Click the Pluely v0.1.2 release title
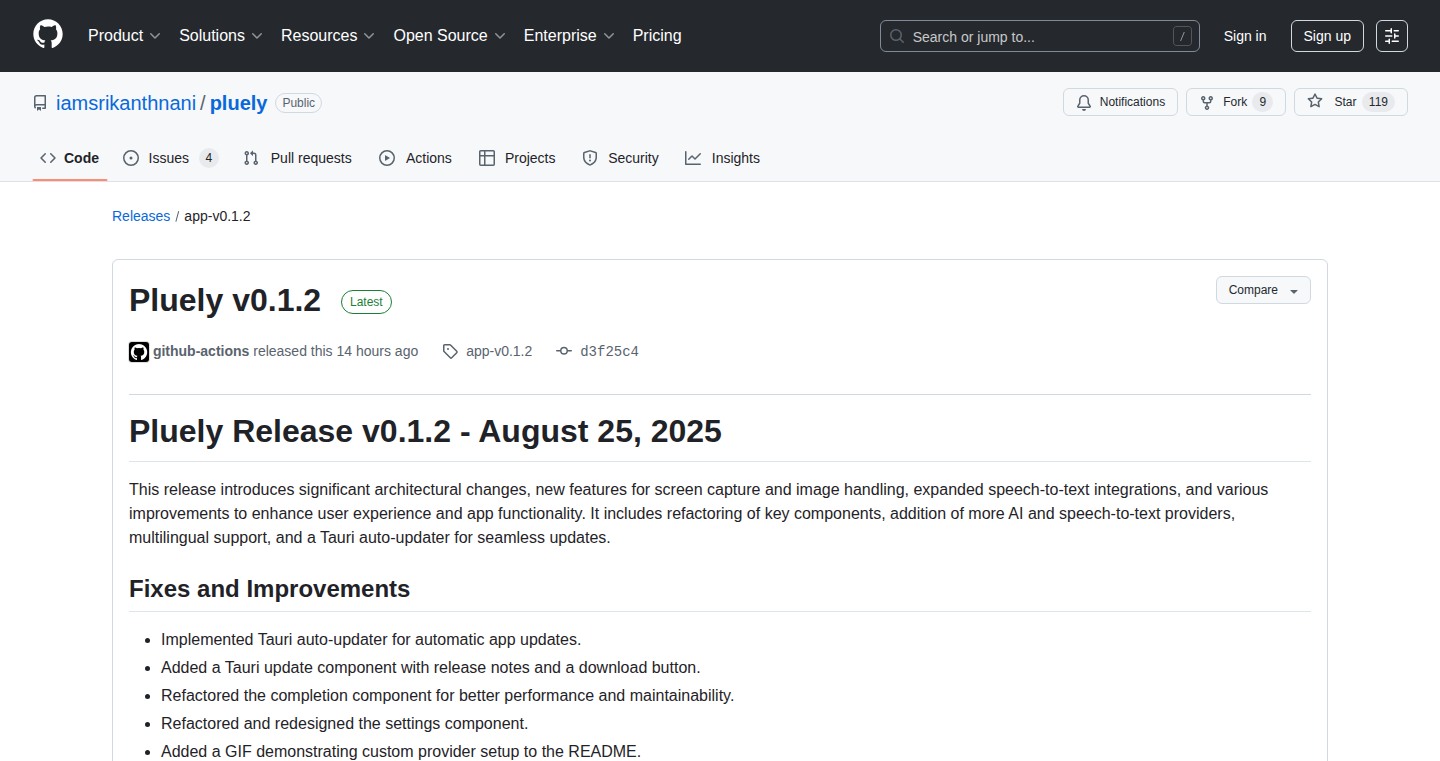Viewport: 1440px width, 761px height. tap(225, 300)
